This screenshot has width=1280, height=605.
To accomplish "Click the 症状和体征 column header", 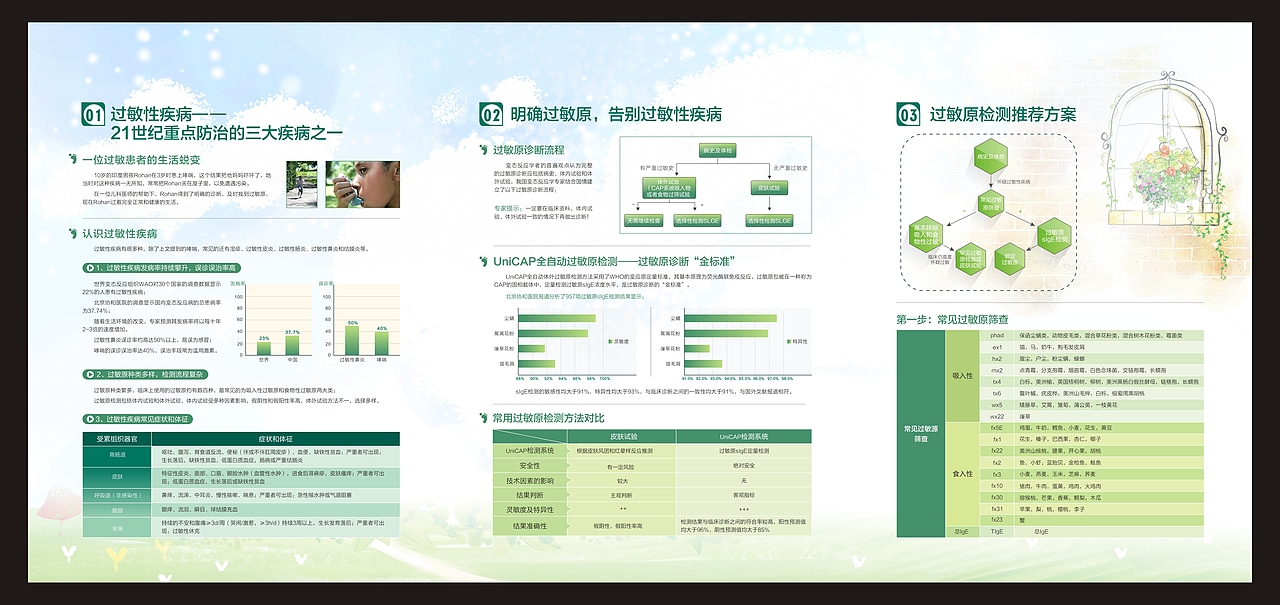I will [276, 439].
